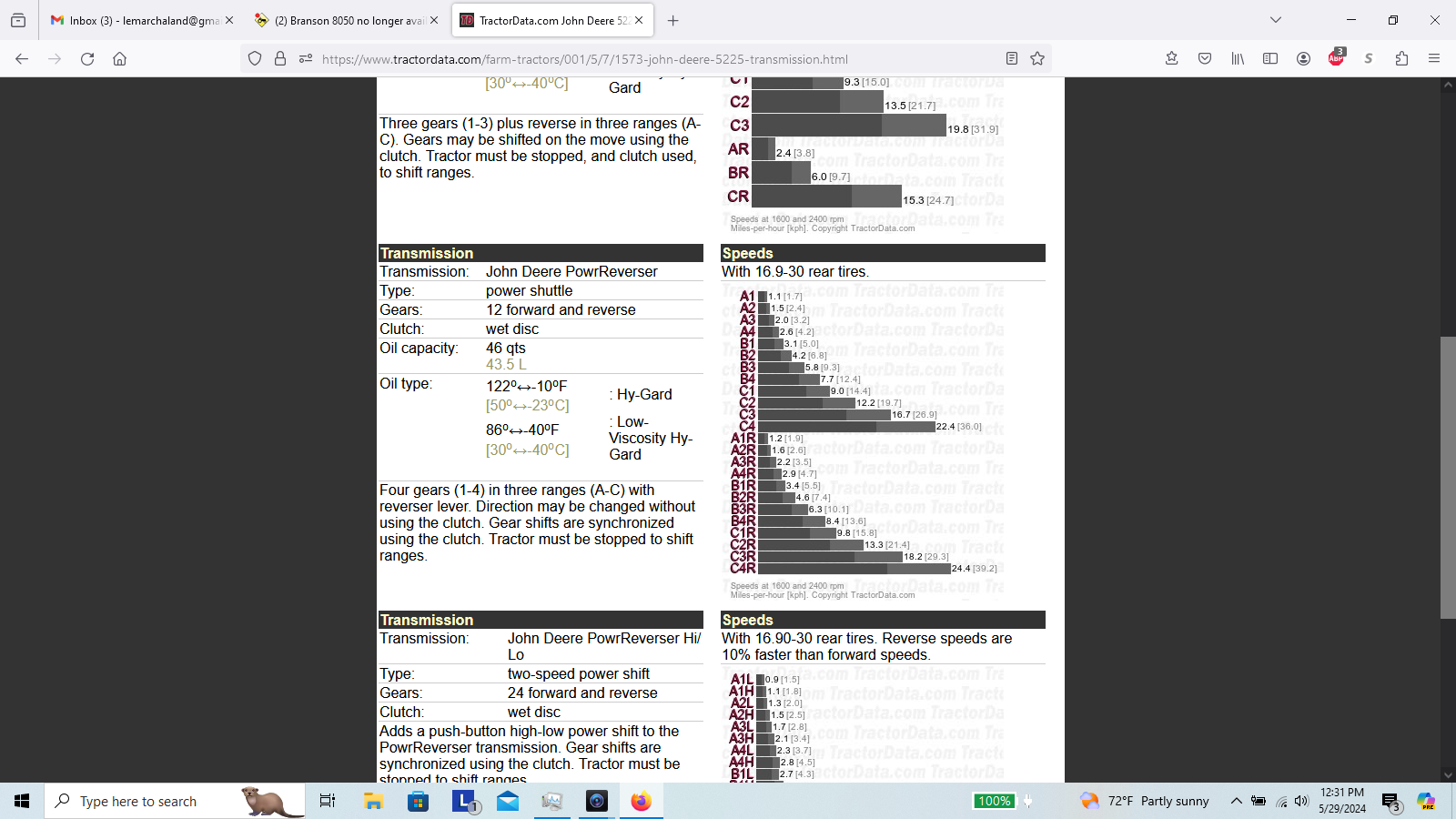
Task: Click the C4R 24.4 speed bar in the chart
Action: pos(854,568)
